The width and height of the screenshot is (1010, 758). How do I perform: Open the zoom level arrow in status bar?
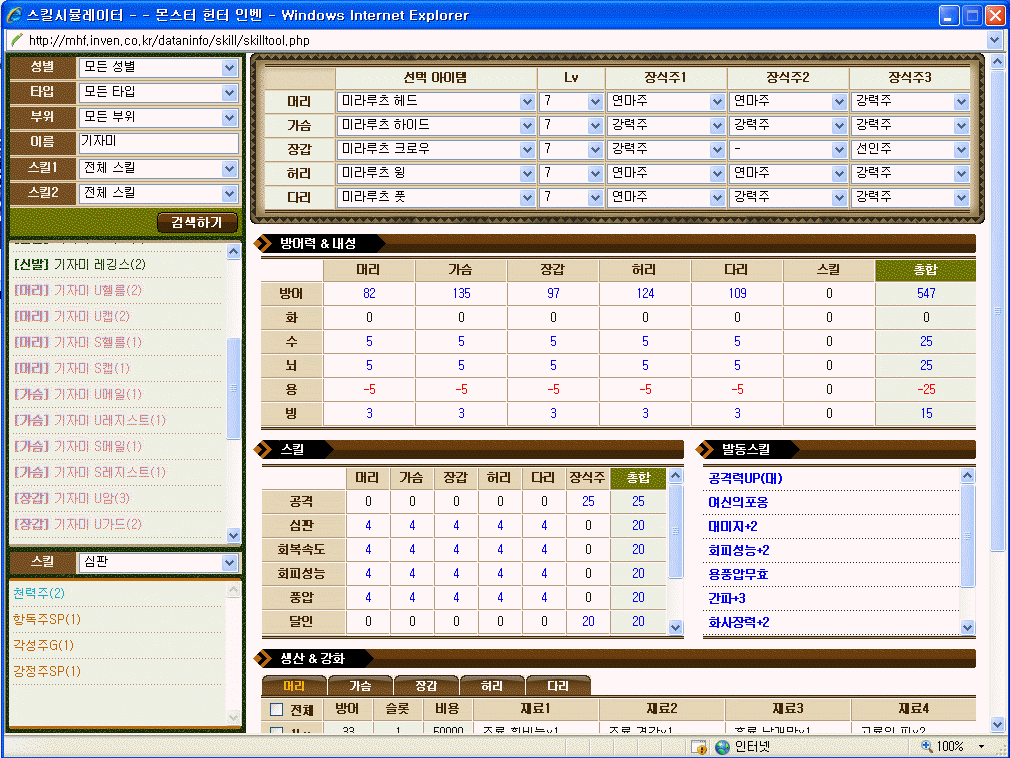981,747
